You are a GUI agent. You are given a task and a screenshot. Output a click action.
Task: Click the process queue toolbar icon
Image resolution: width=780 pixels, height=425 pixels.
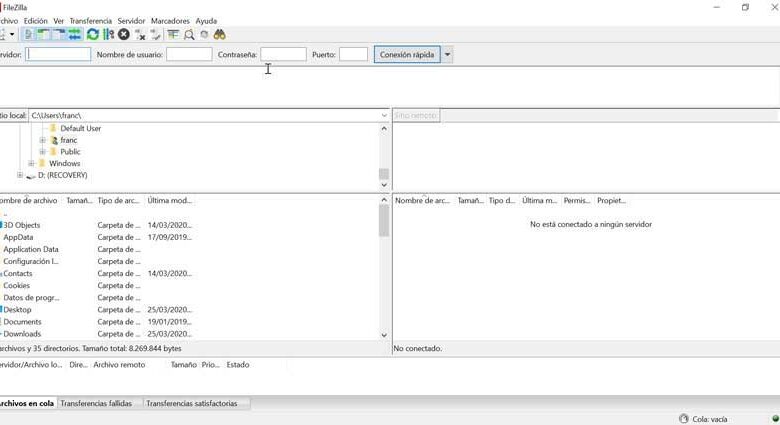[108, 34]
